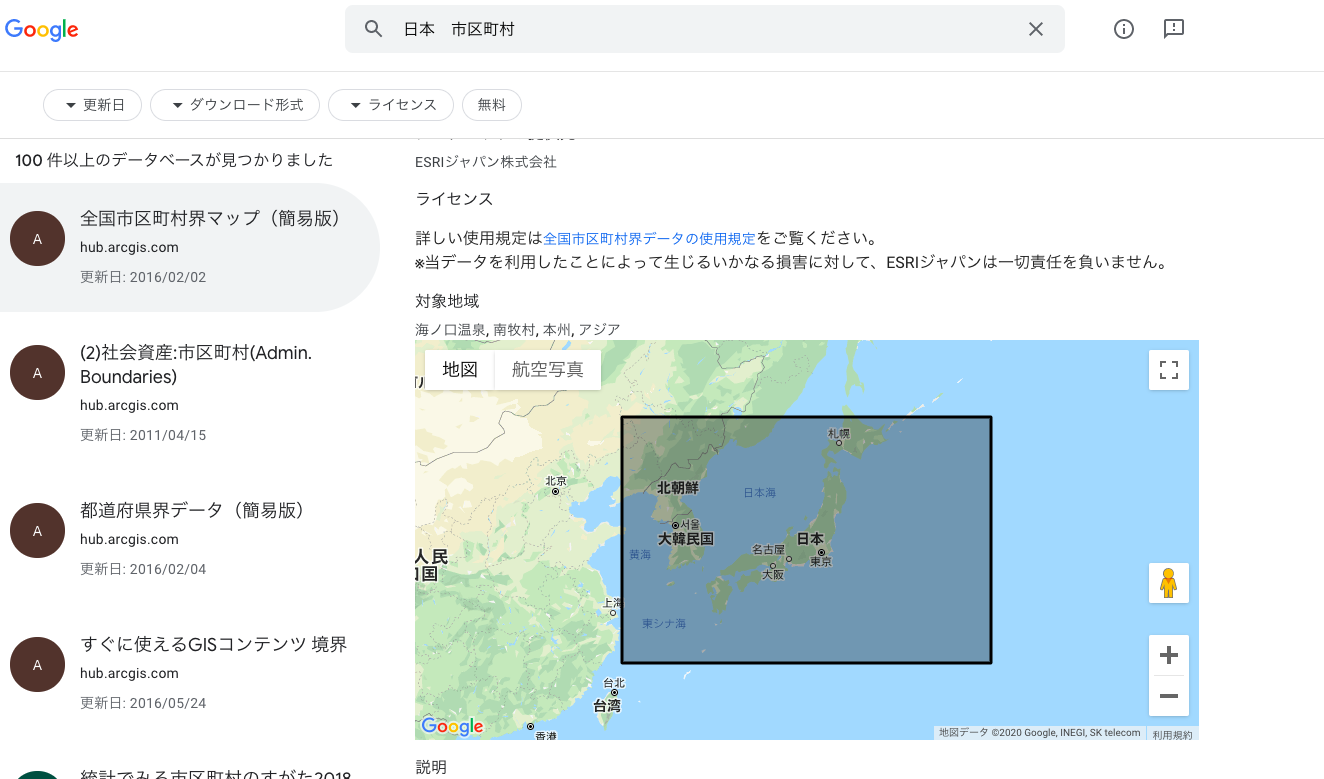Zoom out the map with minus button
Image resolution: width=1324 pixels, height=779 pixels.
coord(1169,696)
